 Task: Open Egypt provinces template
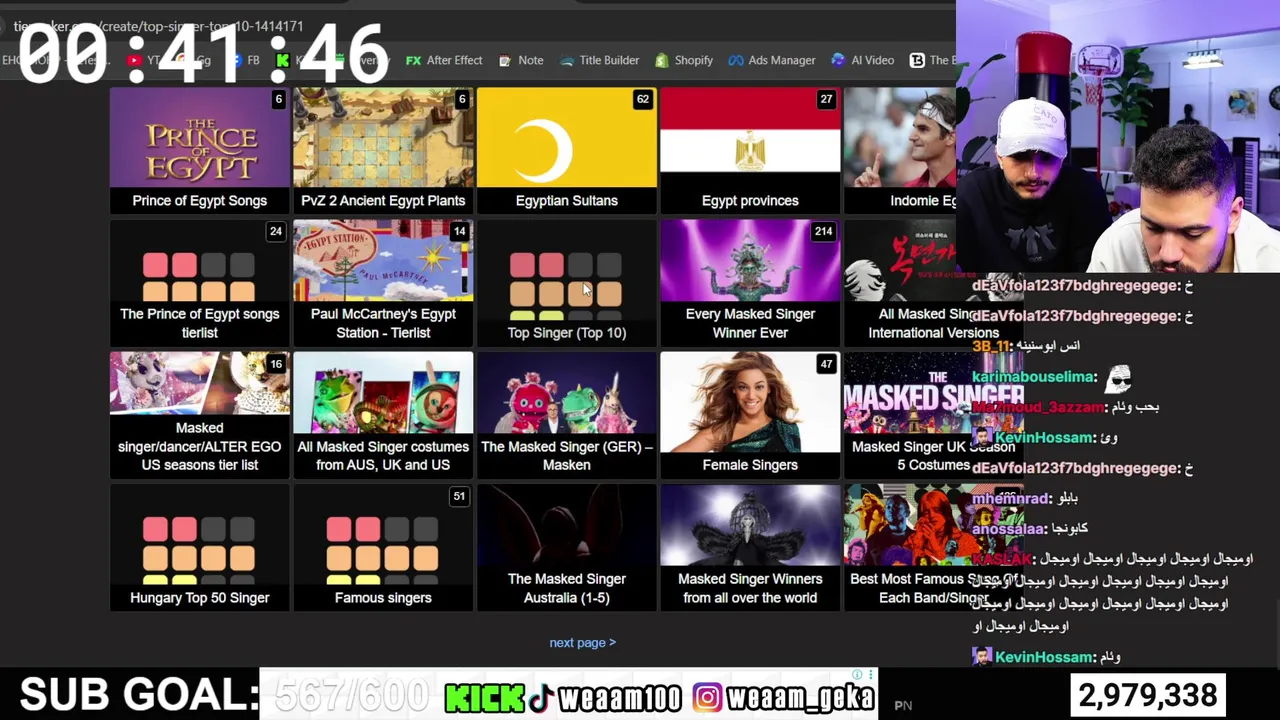pos(750,150)
